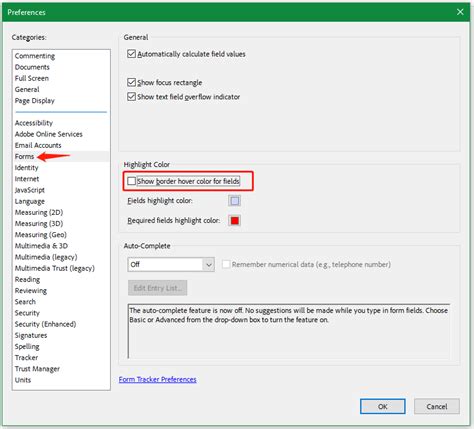Select the Internet category
Image resolution: width=474 pixels, height=429 pixels.
(x=27, y=179)
